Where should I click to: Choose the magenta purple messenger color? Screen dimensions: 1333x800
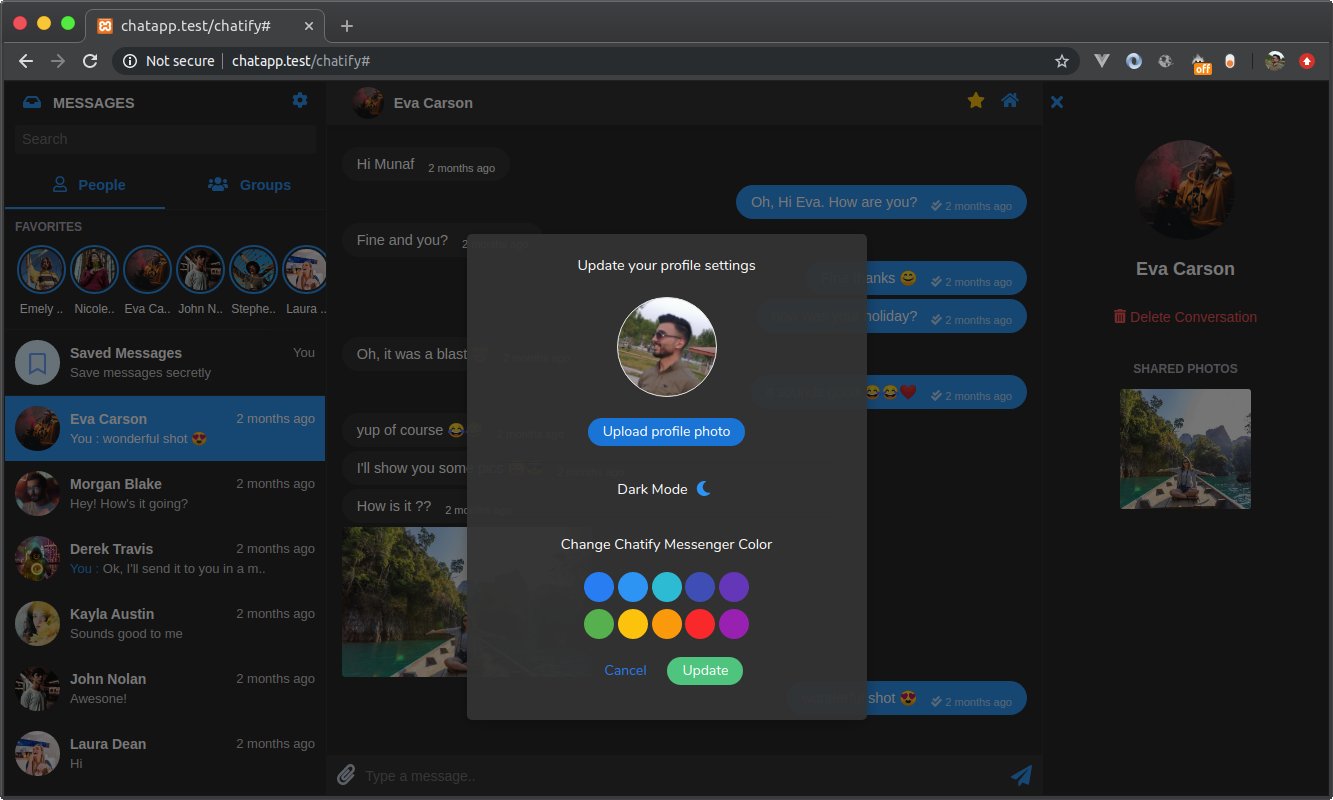pyautogui.click(x=734, y=624)
